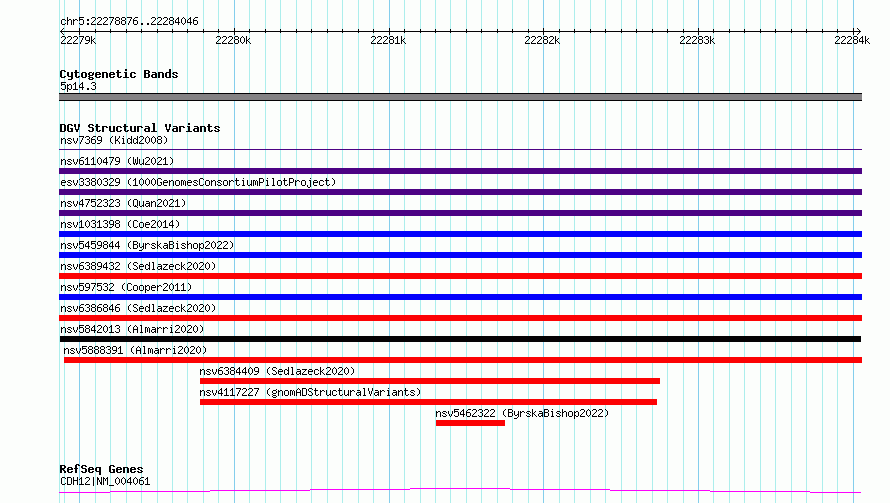Open nsv1031398 (Coe2014) label
This screenshot has height=503, width=890.
click(120, 224)
